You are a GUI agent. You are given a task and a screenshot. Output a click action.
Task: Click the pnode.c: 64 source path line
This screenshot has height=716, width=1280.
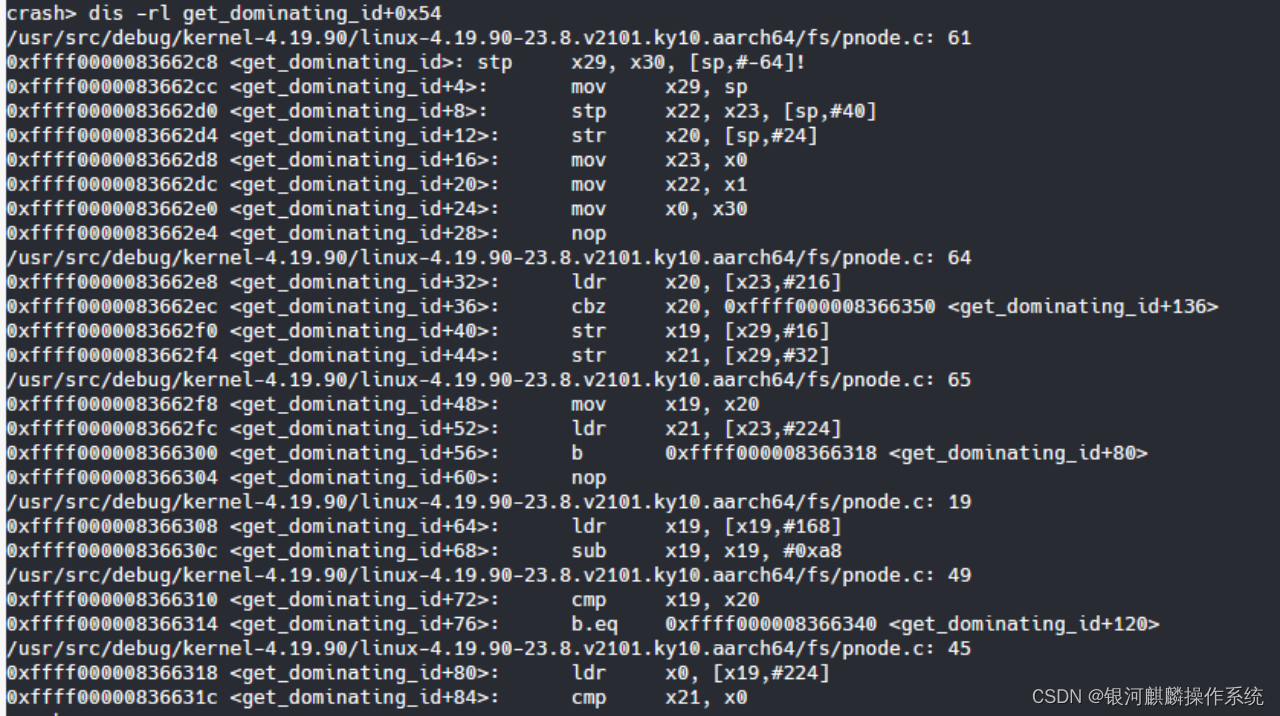[489, 258]
